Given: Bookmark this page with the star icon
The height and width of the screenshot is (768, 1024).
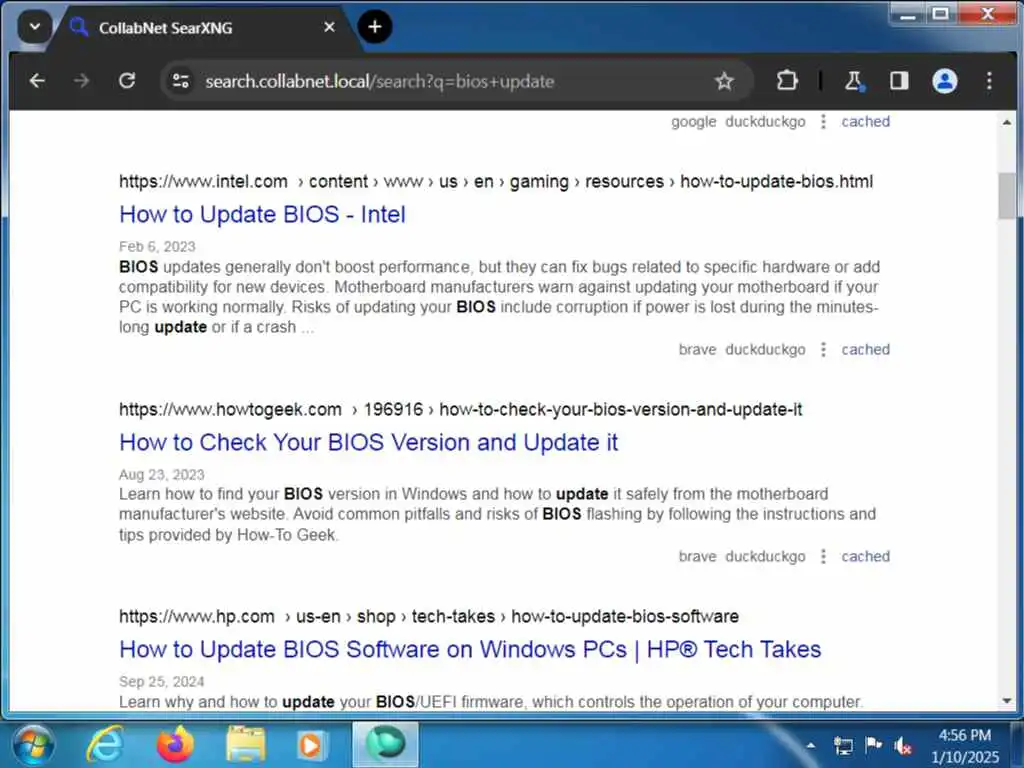Looking at the screenshot, I should pyautogui.click(x=724, y=81).
